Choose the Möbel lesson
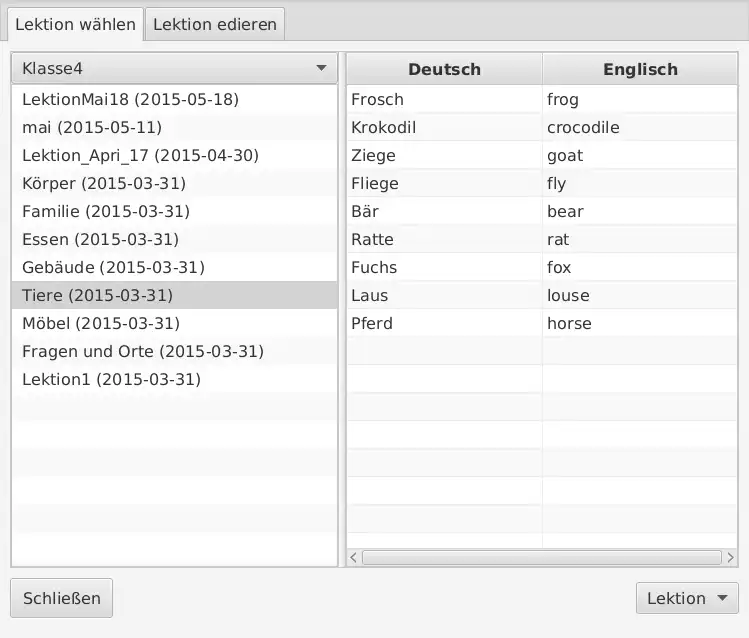The height and width of the screenshot is (638, 749). pyautogui.click(x=101, y=324)
